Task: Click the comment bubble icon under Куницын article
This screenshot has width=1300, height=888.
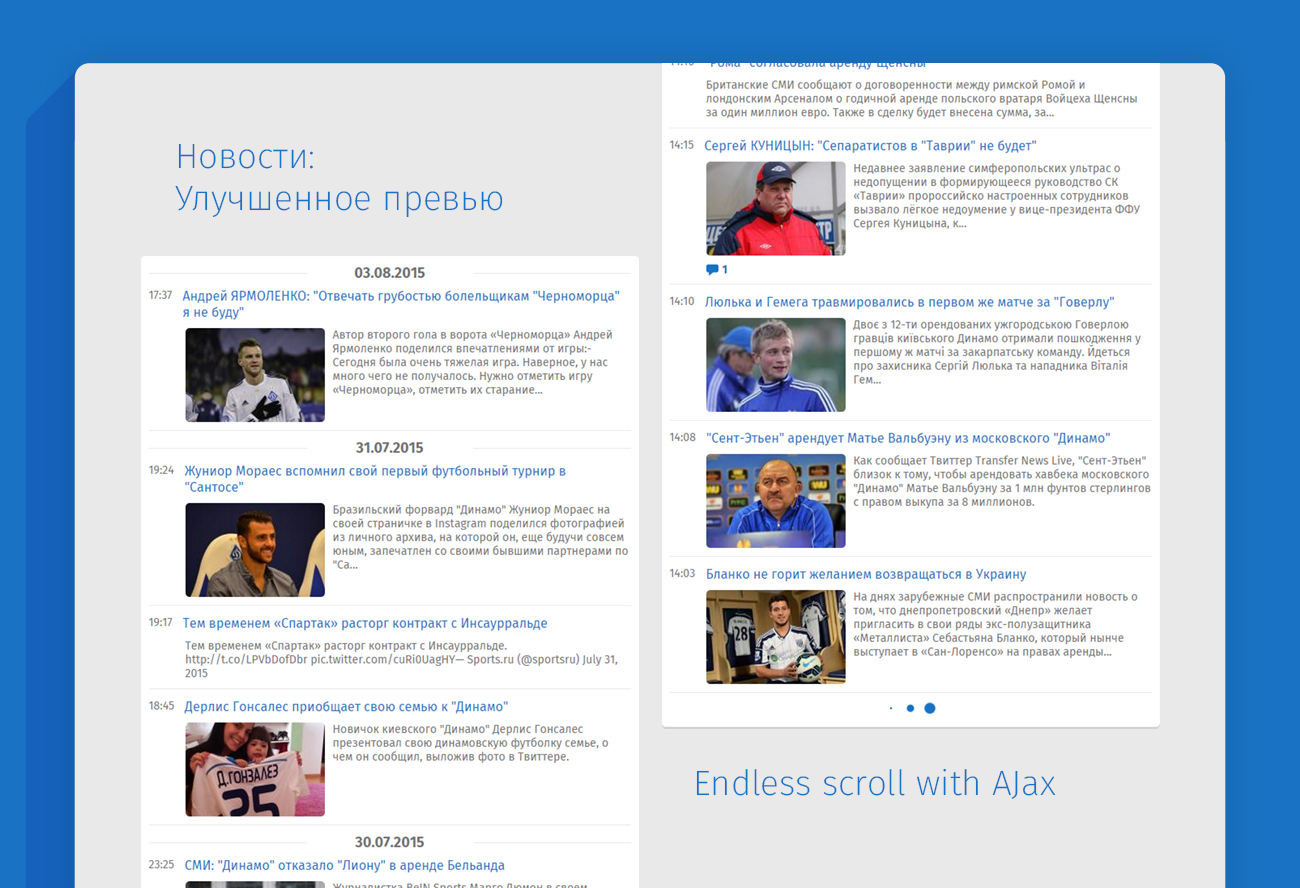Action: [x=712, y=269]
